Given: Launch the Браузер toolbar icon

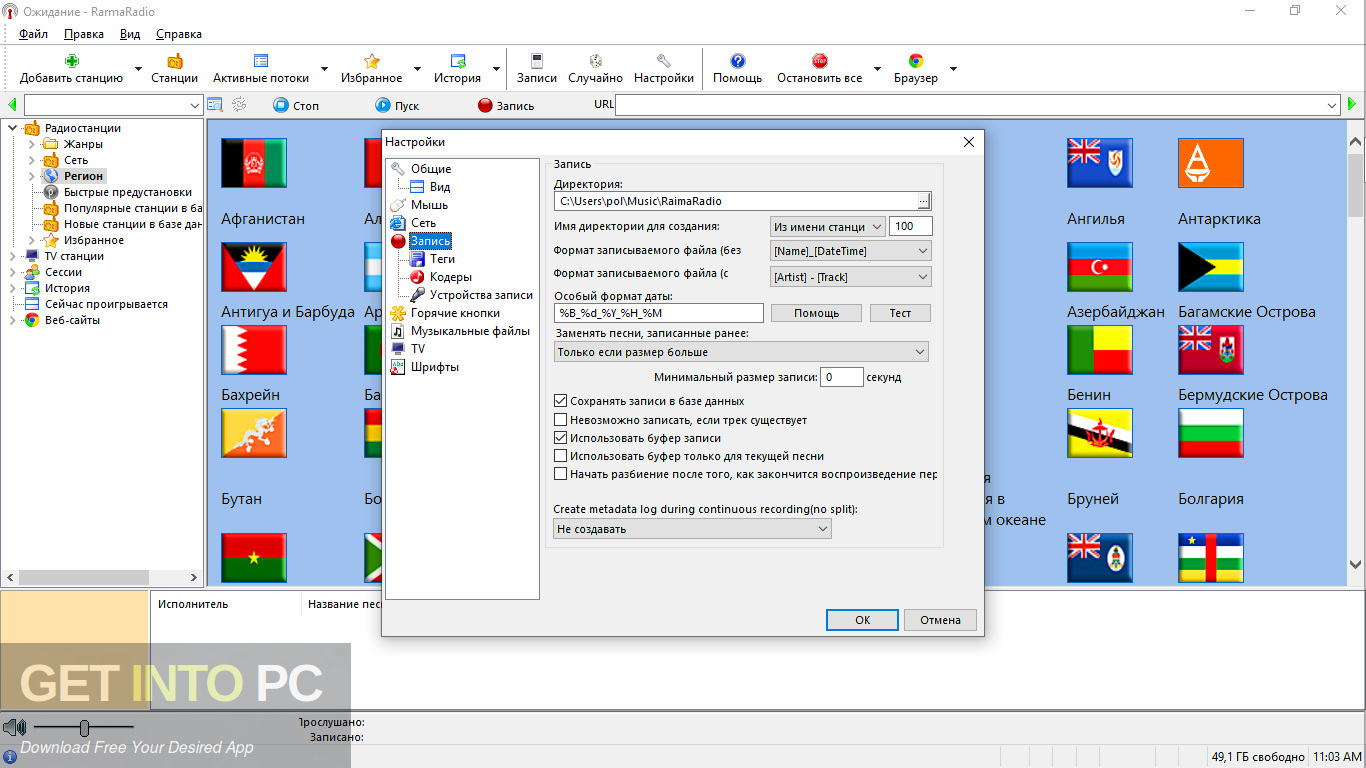Looking at the screenshot, I should [914, 68].
